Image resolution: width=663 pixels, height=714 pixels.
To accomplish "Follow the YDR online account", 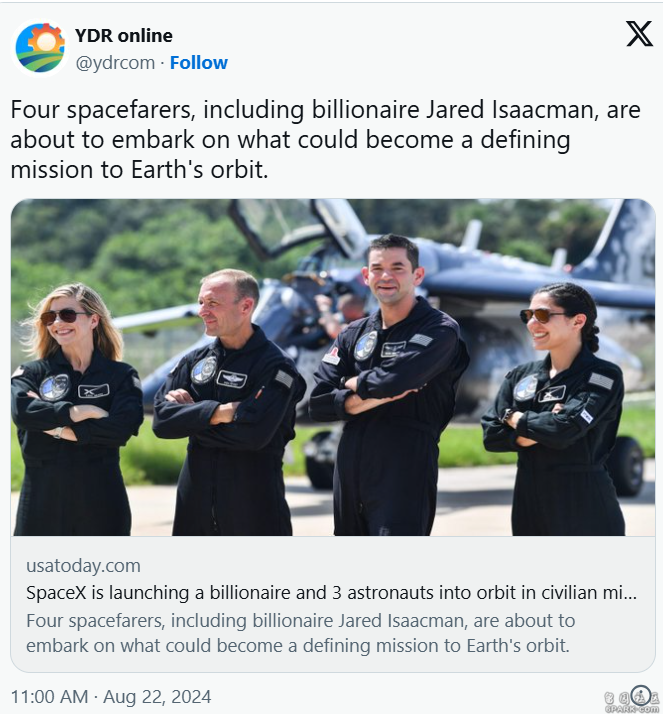I will (199, 63).
